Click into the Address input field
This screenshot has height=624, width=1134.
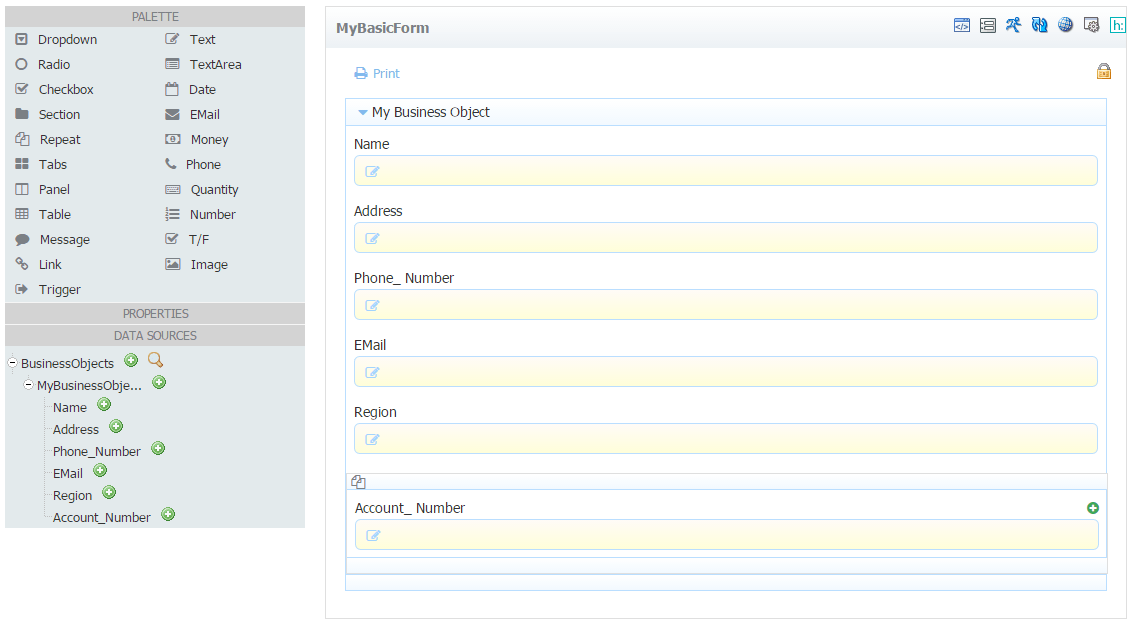coord(725,238)
